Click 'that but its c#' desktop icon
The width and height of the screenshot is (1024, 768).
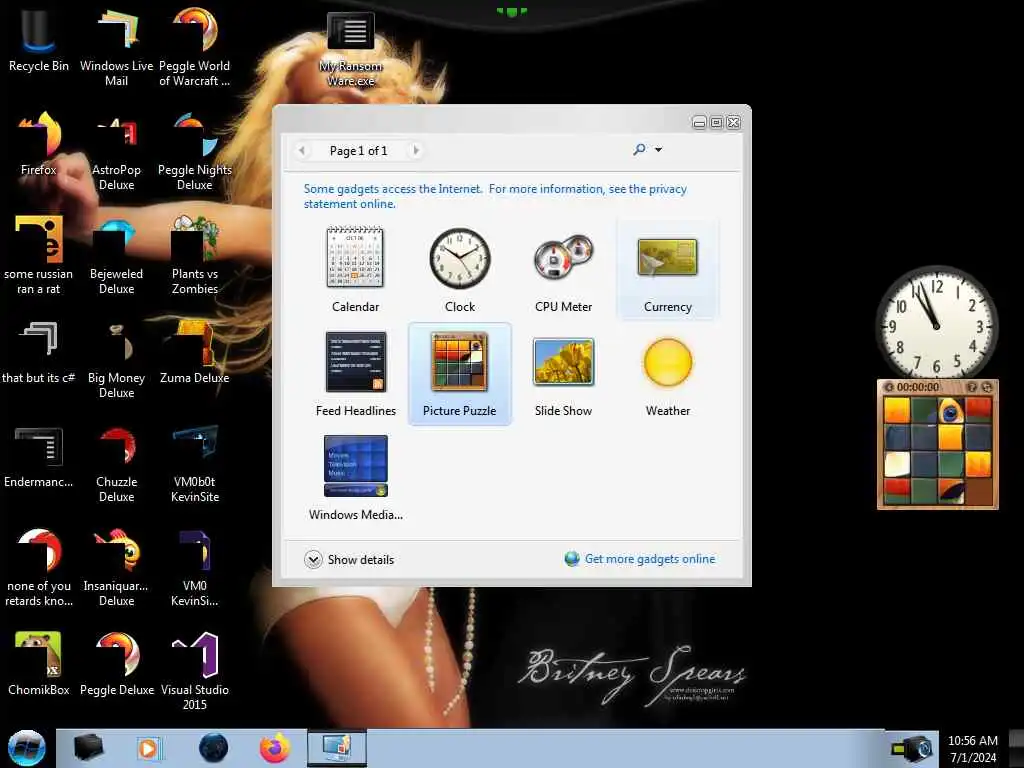coord(39,353)
